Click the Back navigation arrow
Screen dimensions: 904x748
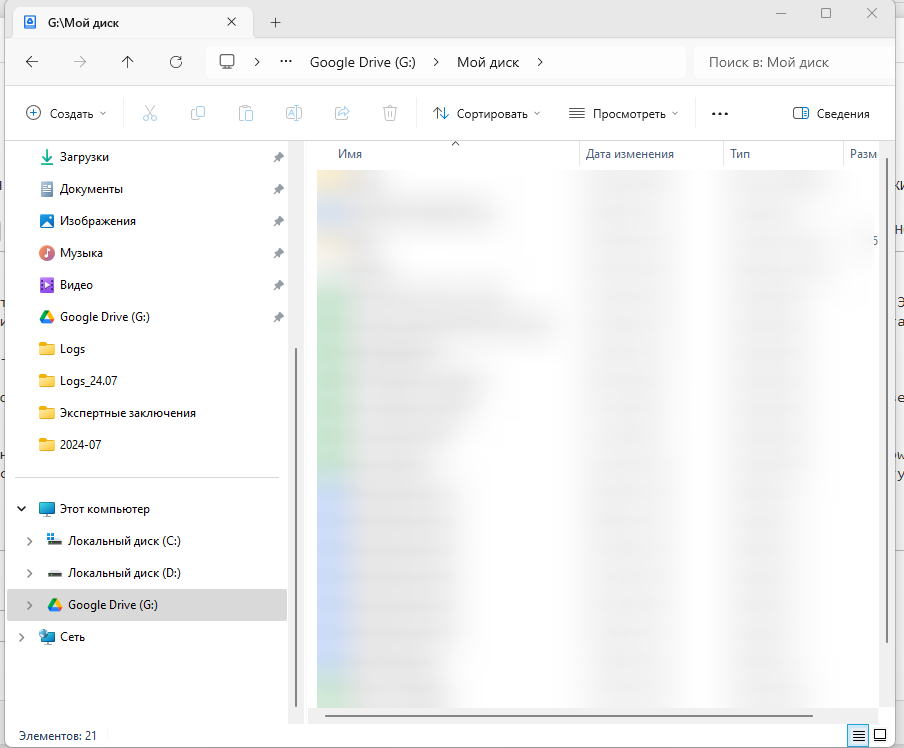[x=32, y=62]
